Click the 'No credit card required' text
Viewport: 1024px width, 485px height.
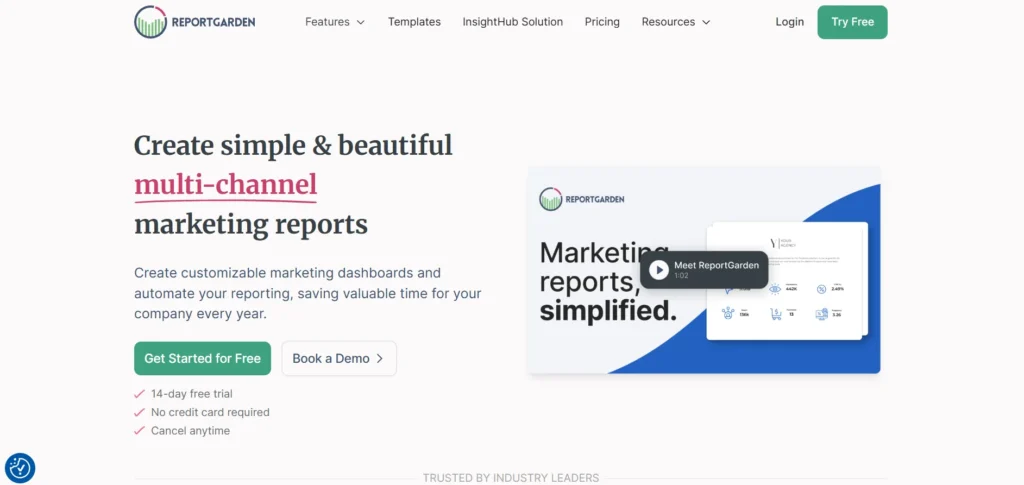click(x=210, y=413)
